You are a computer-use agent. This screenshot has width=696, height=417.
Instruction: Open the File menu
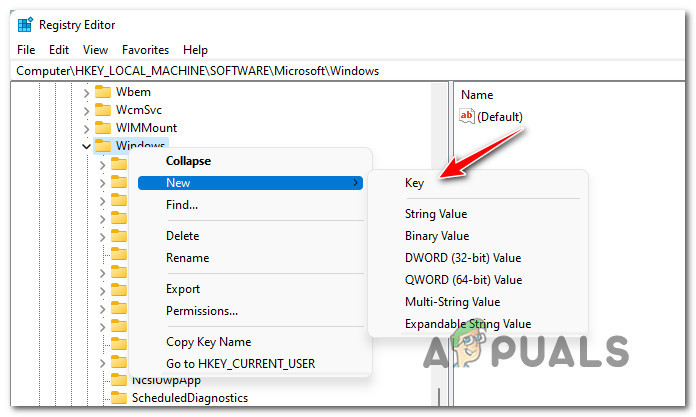[26, 50]
